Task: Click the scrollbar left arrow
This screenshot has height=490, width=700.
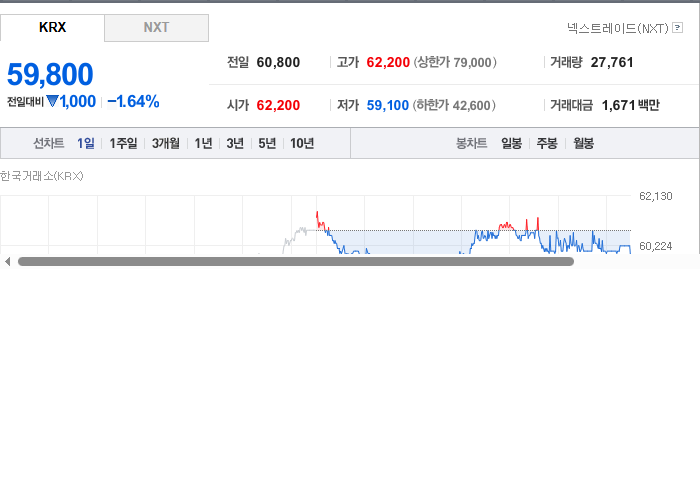Action: point(7,262)
